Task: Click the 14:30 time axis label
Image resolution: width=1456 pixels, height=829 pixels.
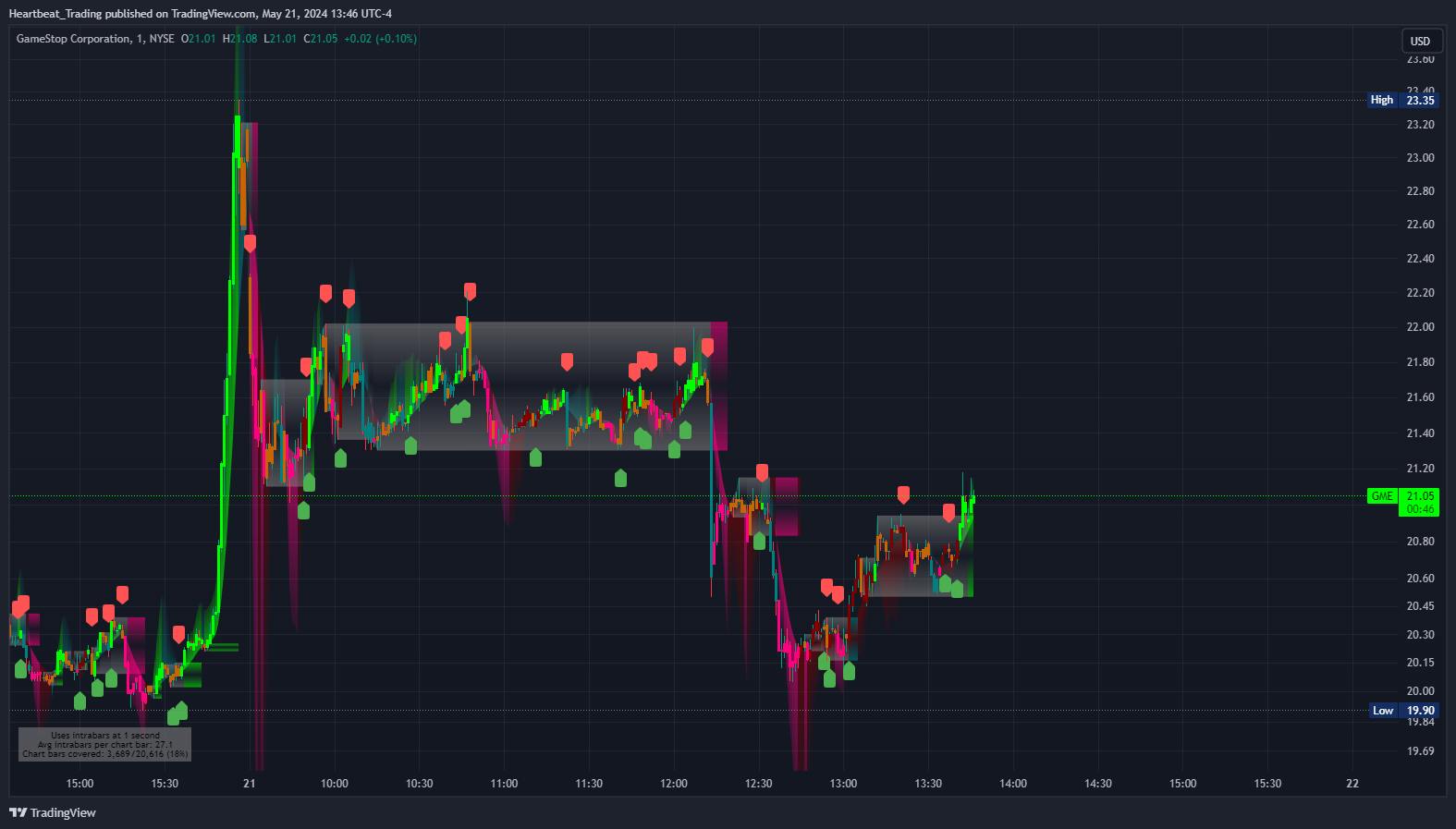Action: (1098, 784)
